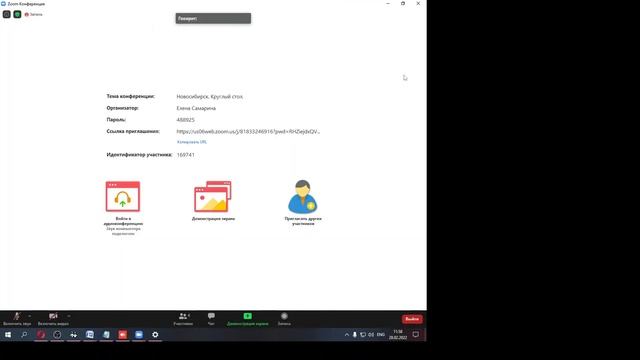This screenshot has height=360, width=640.
Task: Click the password value 488925
Action: click(x=185, y=120)
